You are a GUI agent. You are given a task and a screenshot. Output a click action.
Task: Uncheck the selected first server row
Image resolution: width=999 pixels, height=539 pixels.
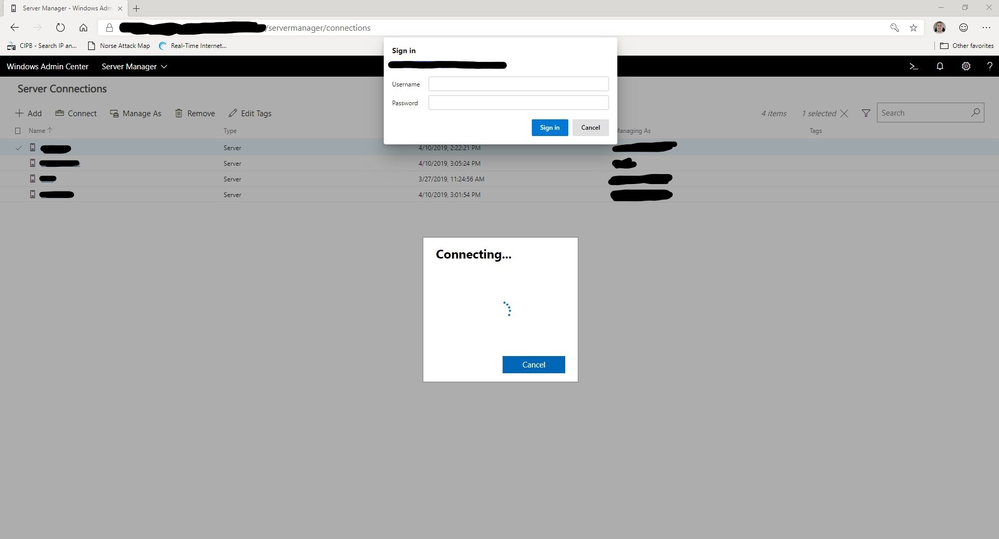point(18,148)
